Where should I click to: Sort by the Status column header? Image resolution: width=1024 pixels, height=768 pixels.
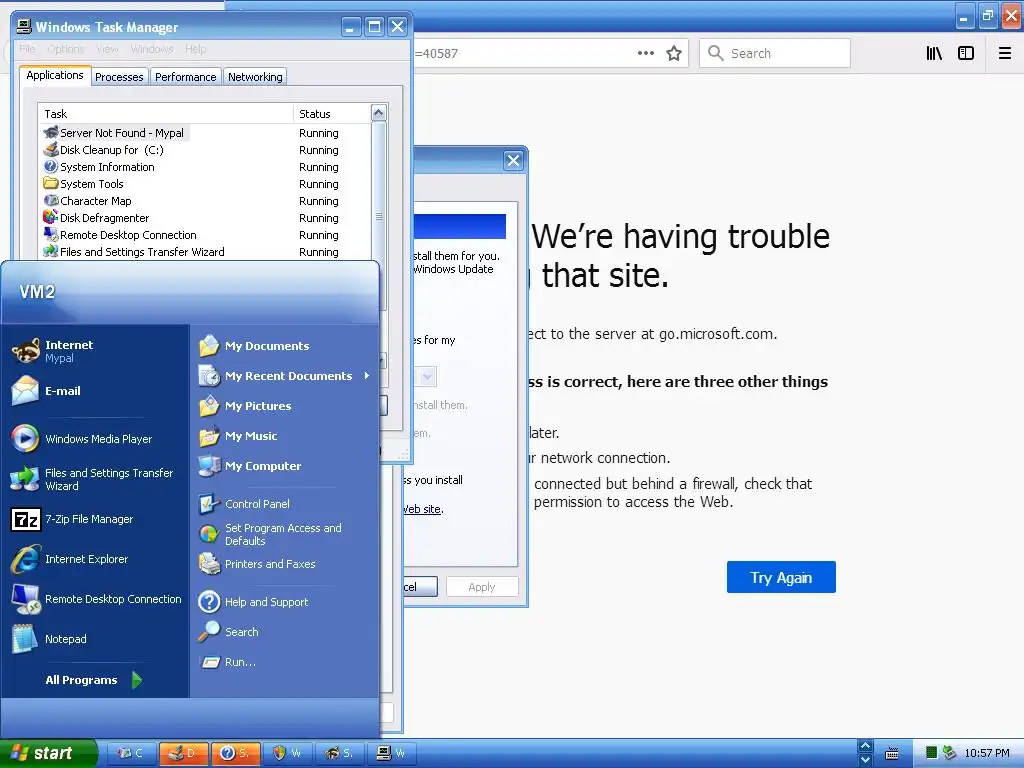pyautogui.click(x=332, y=114)
